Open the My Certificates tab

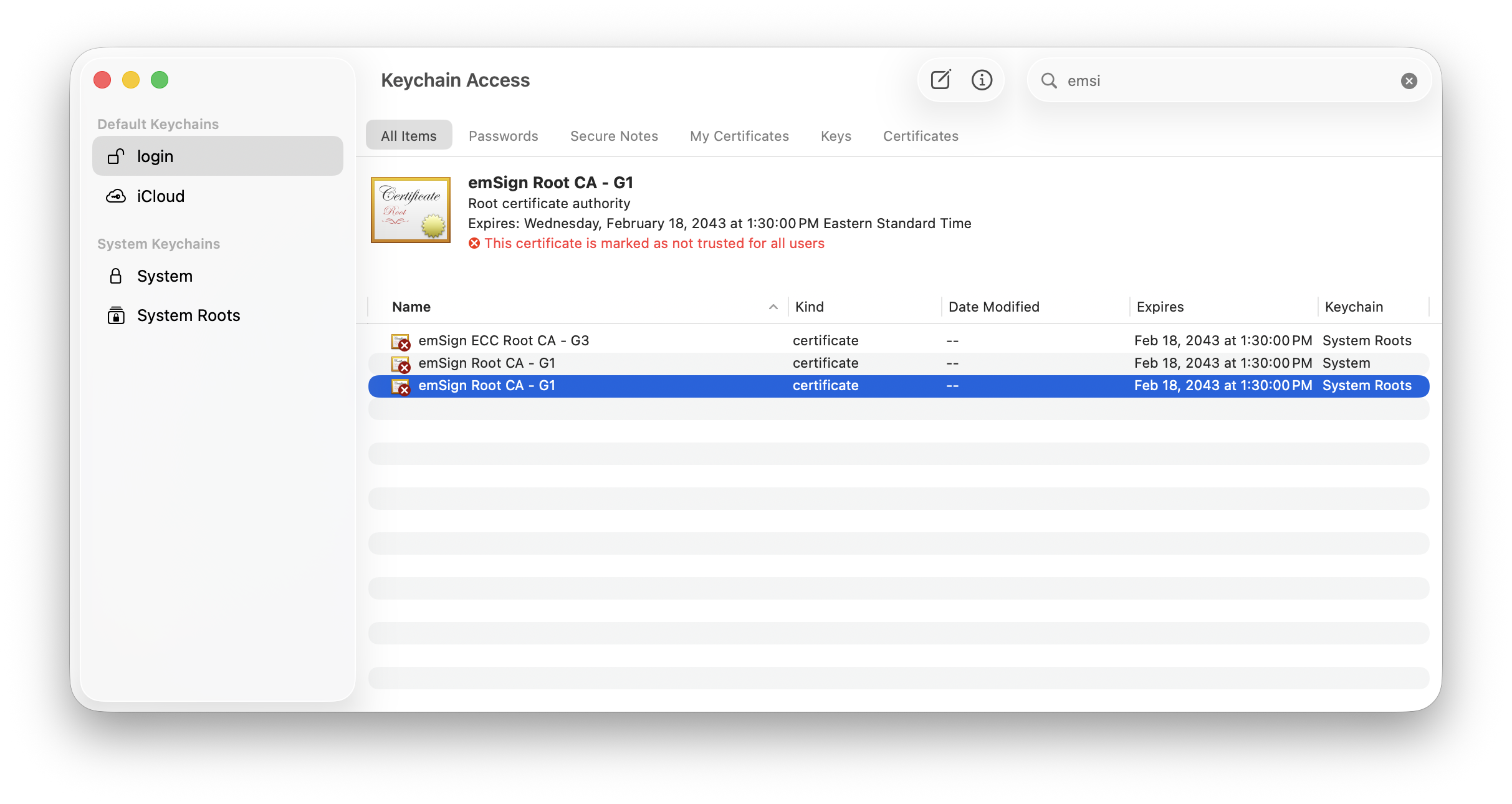pos(740,136)
